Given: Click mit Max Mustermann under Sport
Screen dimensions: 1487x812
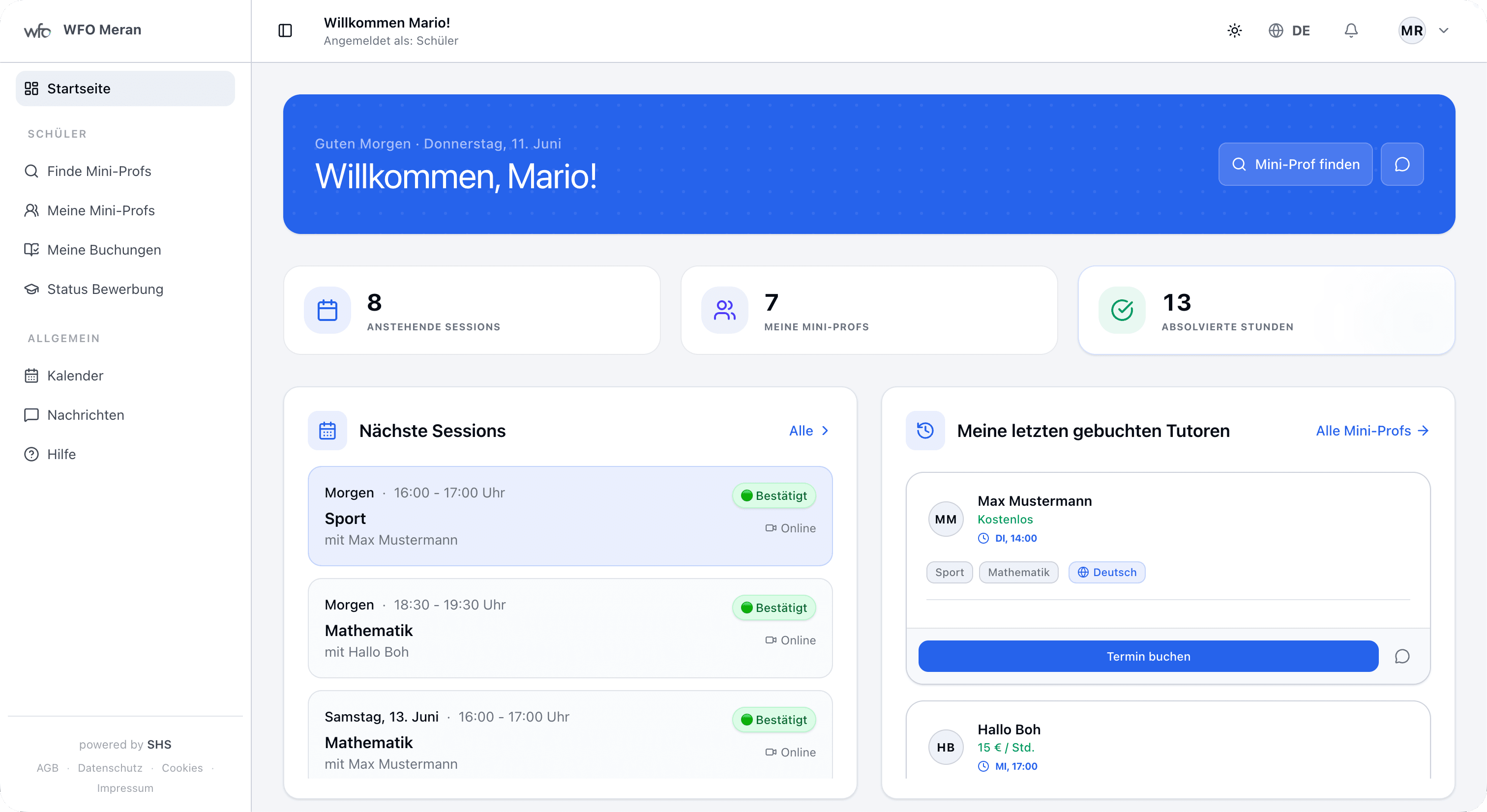Looking at the screenshot, I should click(391, 540).
